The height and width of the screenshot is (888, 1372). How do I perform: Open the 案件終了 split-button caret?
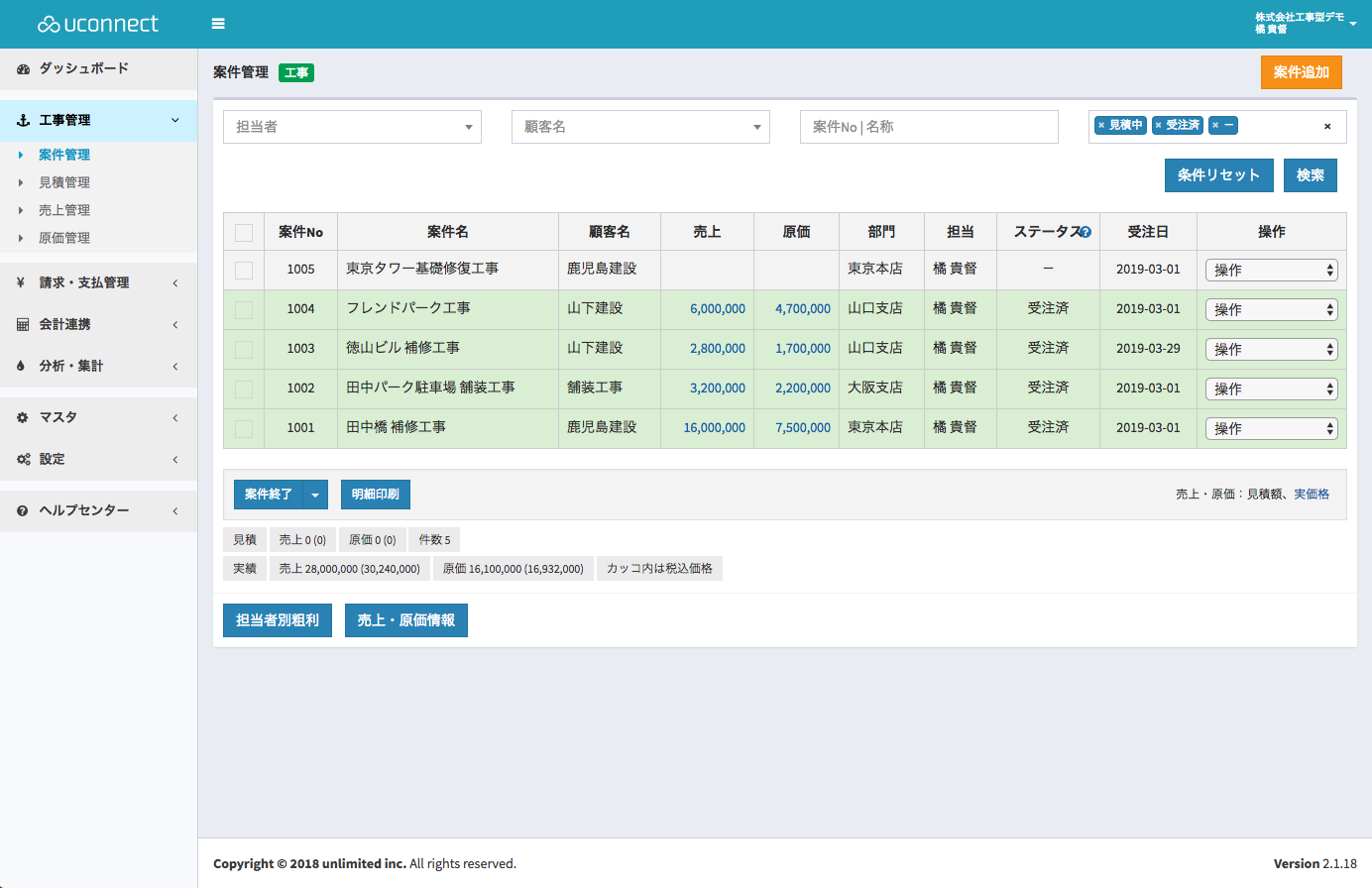click(x=315, y=495)
